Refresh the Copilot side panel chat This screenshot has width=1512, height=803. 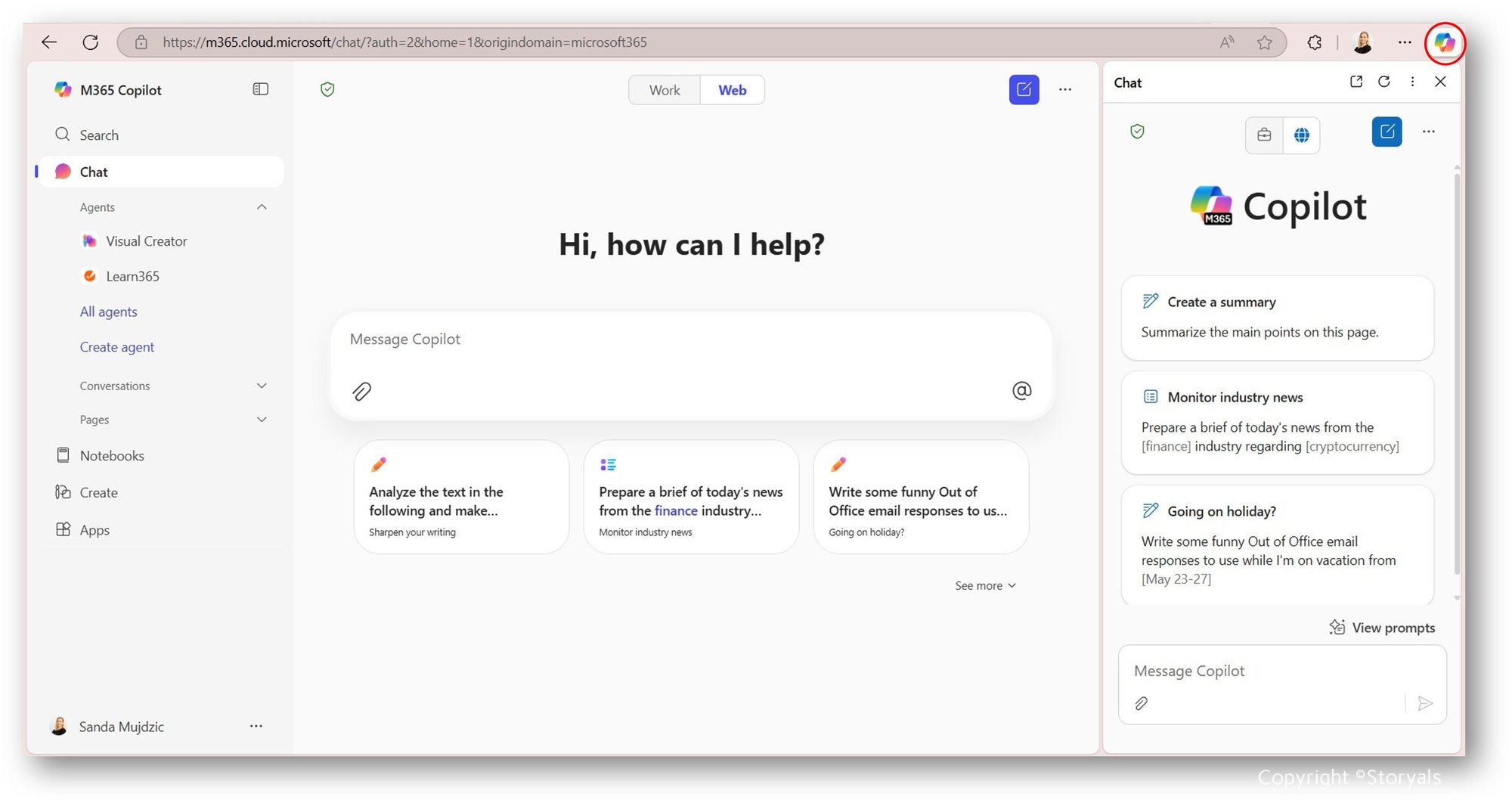1383,82
